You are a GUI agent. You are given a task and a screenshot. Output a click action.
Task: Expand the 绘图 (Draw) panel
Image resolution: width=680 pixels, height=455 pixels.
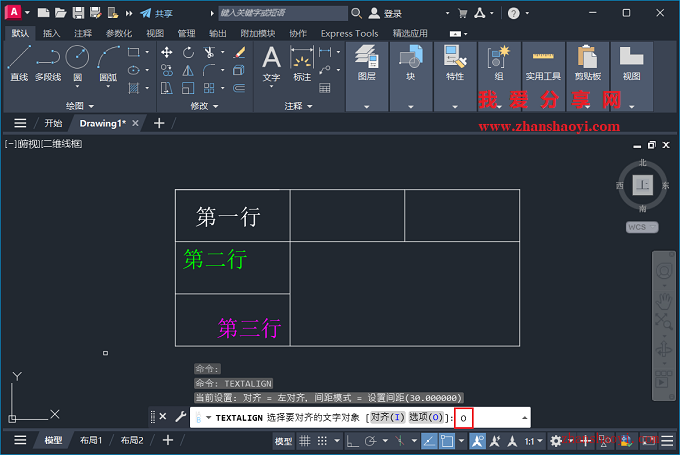tap(80, 106)
